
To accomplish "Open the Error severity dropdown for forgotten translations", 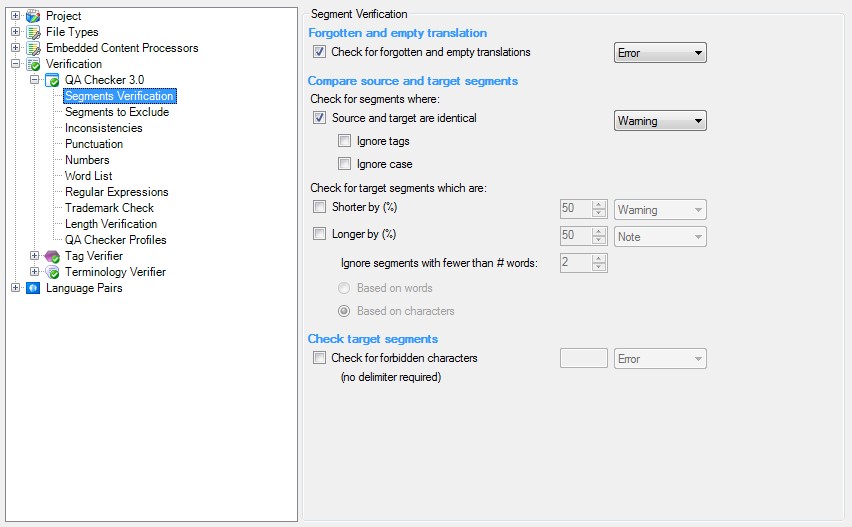I will point(660,53).
